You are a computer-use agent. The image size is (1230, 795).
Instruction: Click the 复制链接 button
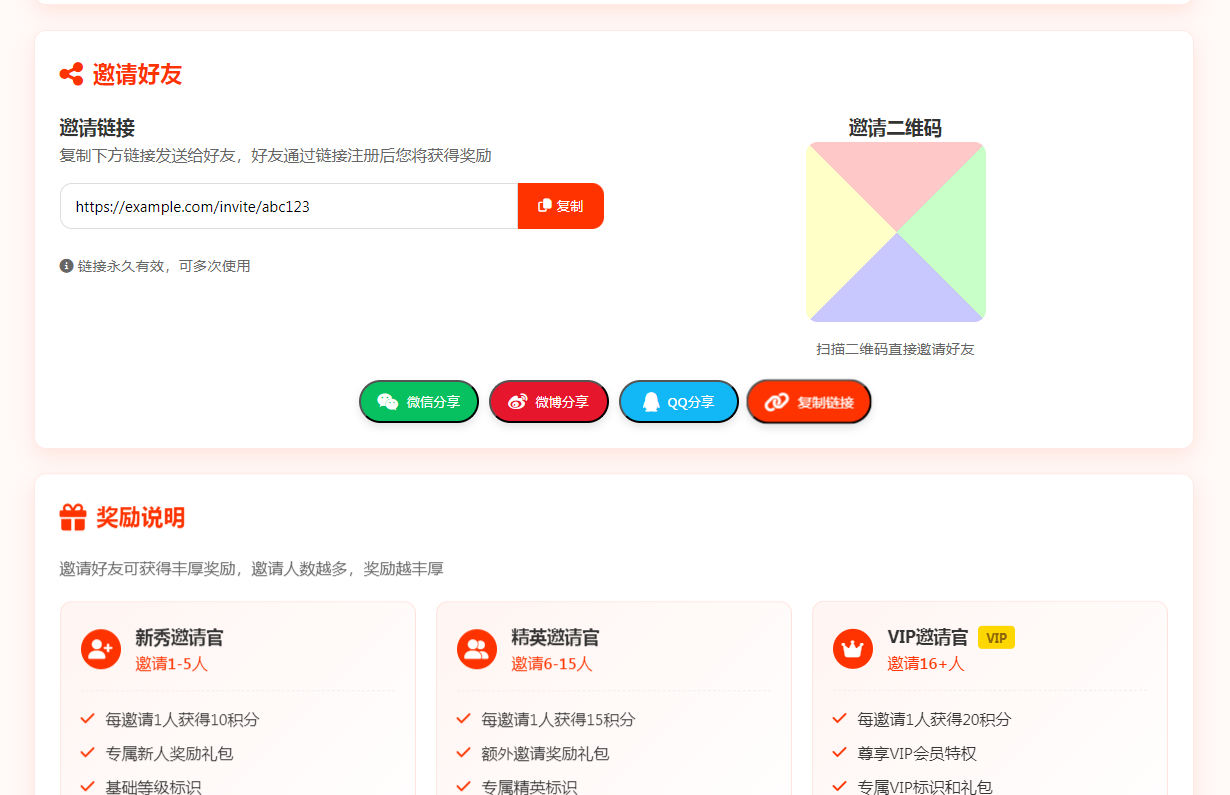coord(808,401)
